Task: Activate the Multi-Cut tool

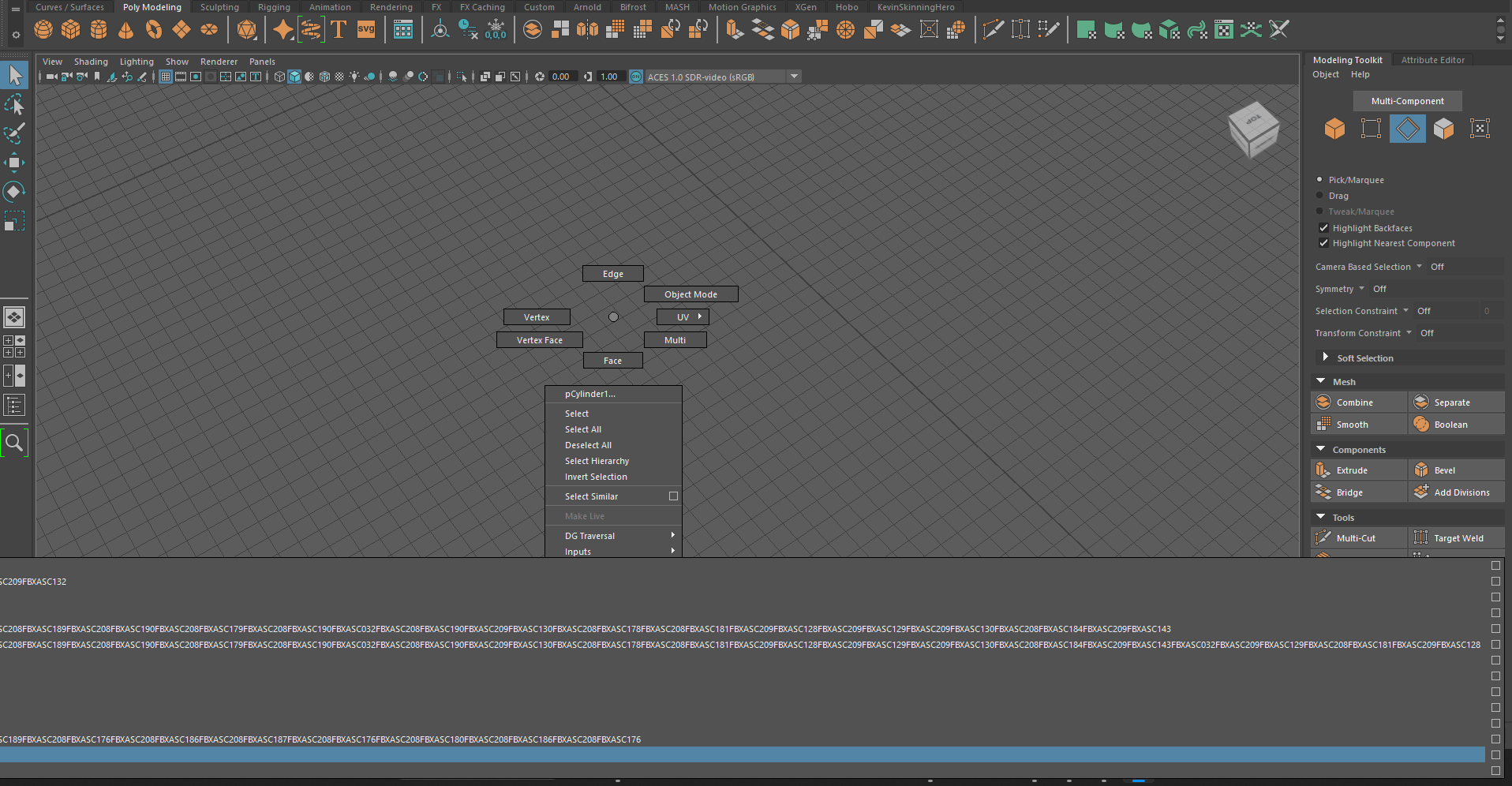Action: tap(1356, 537)
